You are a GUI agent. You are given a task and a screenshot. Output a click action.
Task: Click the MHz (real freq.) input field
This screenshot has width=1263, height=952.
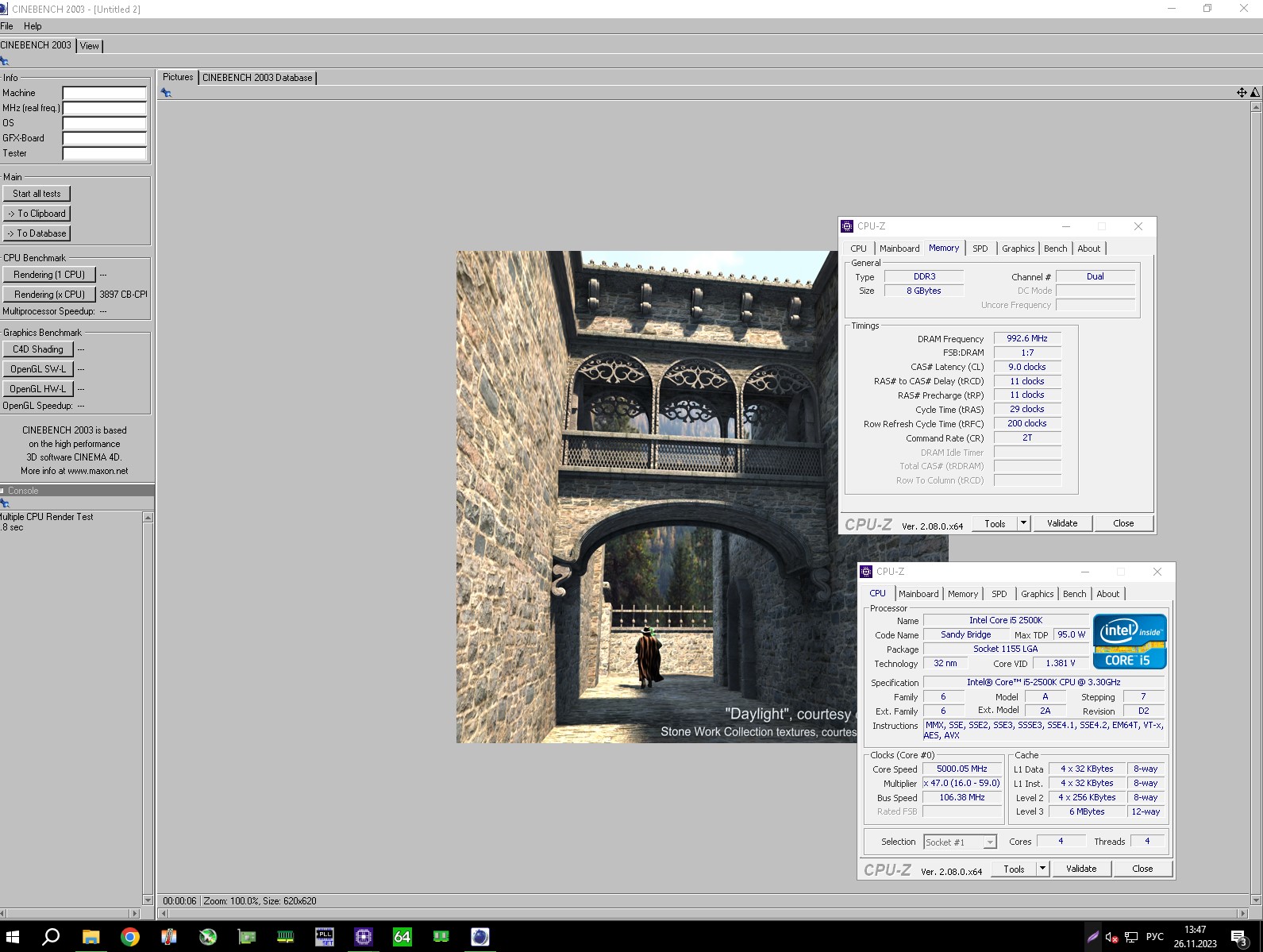click(105, 108)
